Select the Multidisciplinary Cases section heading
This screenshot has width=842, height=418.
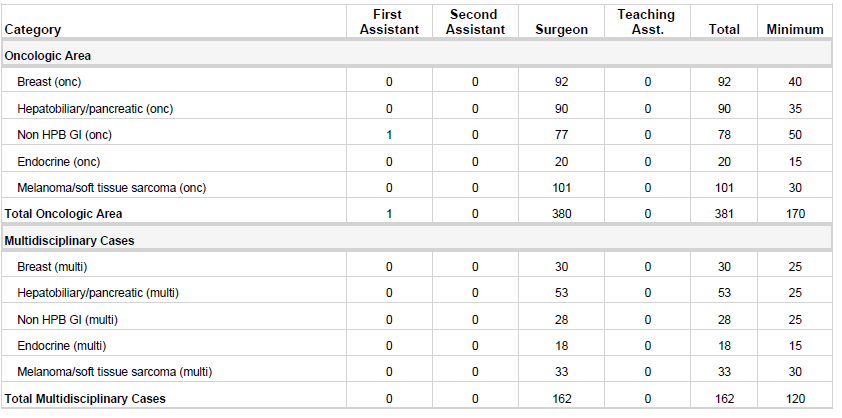coord(69,241)
